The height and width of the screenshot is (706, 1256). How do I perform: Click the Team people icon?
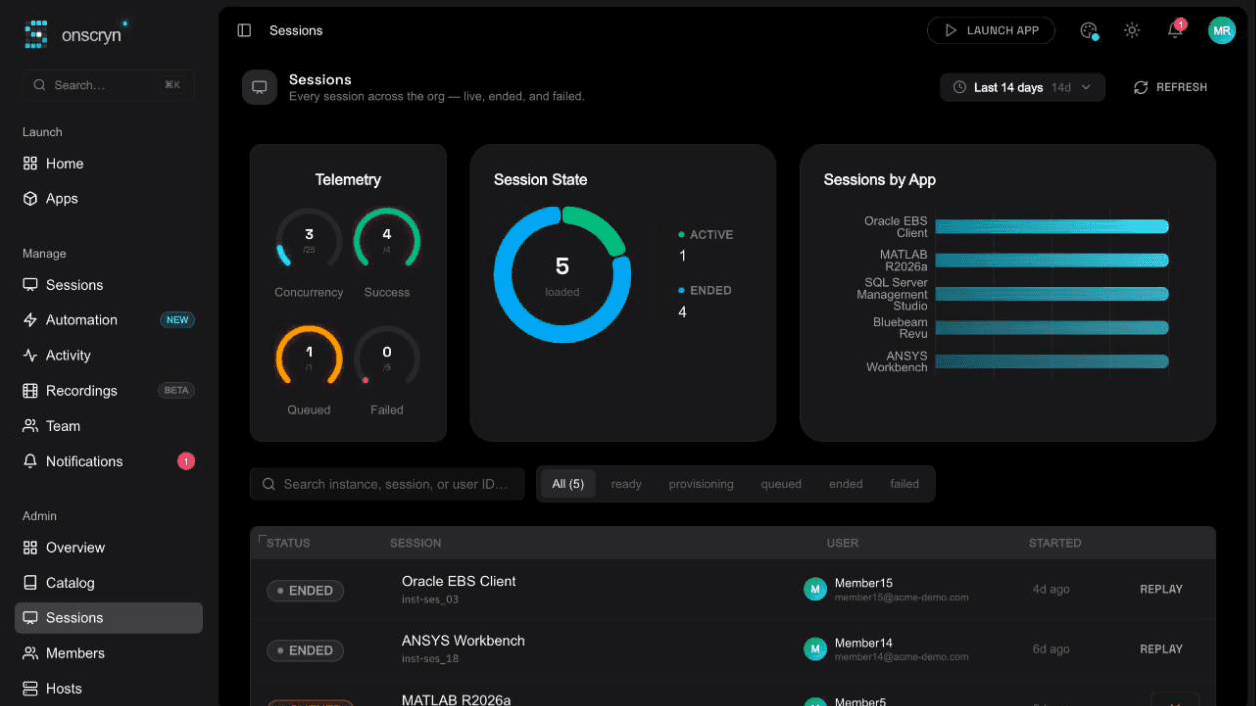(30, 426)
